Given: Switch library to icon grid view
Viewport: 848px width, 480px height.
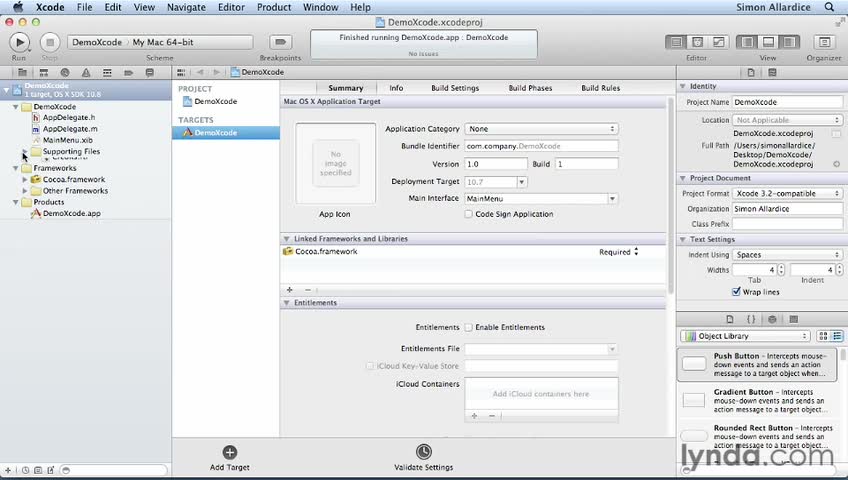Looking at the screenshot, I should click(823, 336).
